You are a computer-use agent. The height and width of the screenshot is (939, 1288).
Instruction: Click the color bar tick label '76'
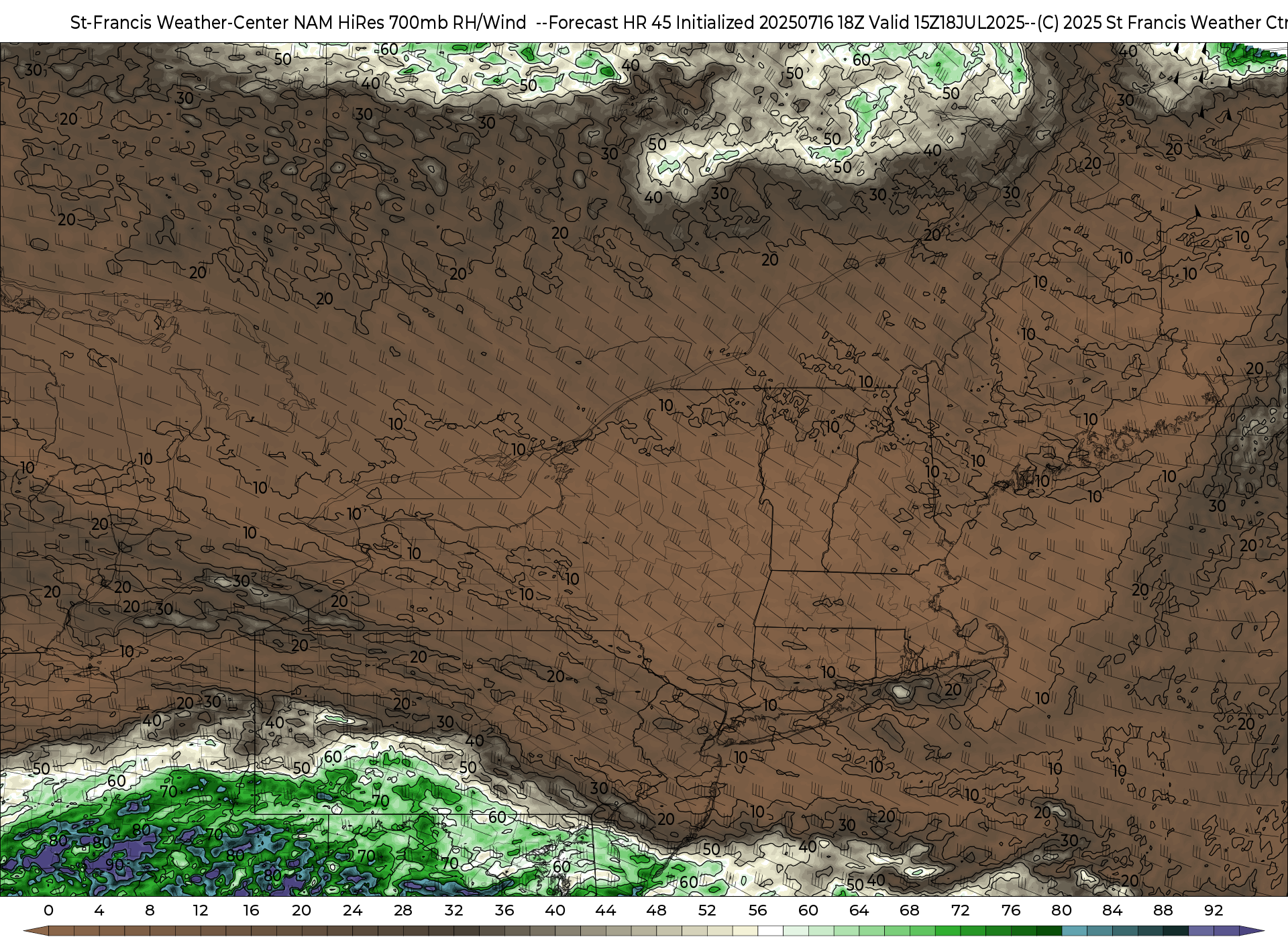pos(1011,910)
